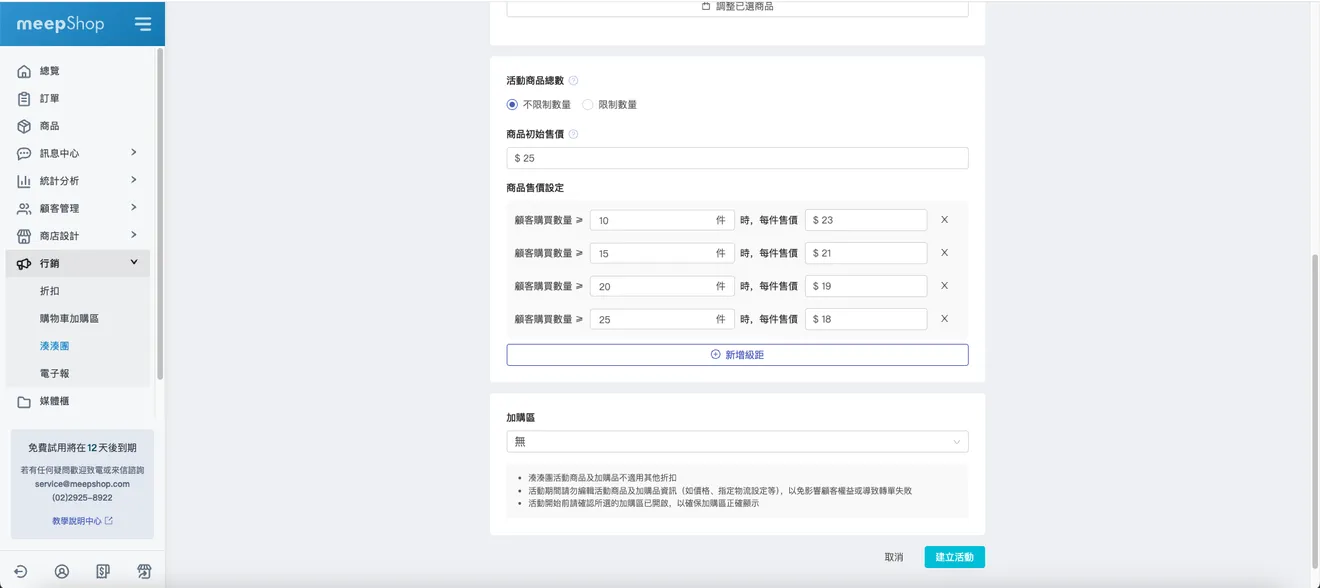Collapse the 行銷 submenu
Image resolution: width=1320 pixels, height=588 pixels.
(134, 262)
